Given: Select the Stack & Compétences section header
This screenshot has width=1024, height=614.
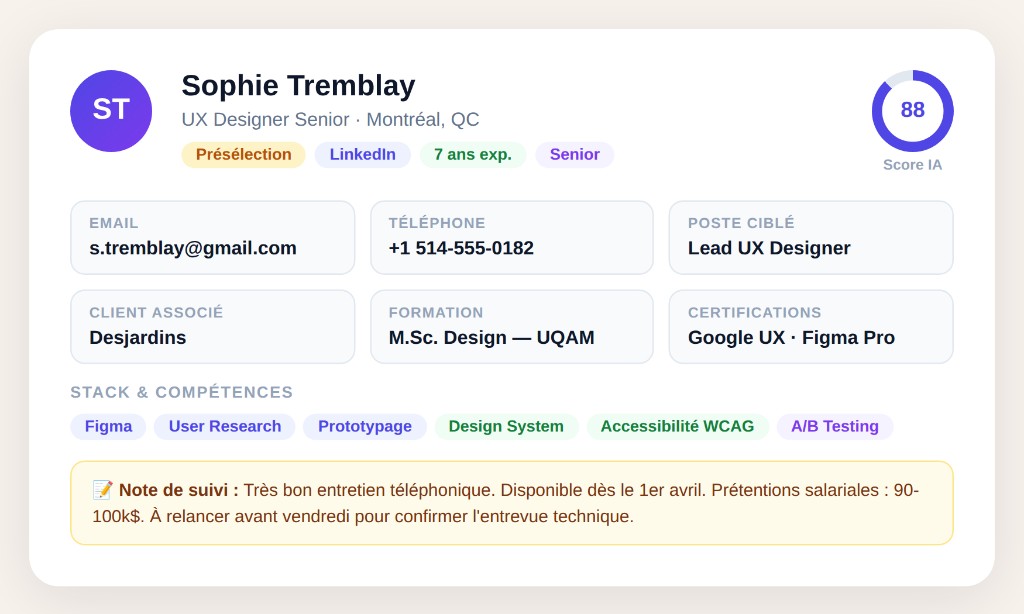Looking at the screenshot, I should 181,392.
